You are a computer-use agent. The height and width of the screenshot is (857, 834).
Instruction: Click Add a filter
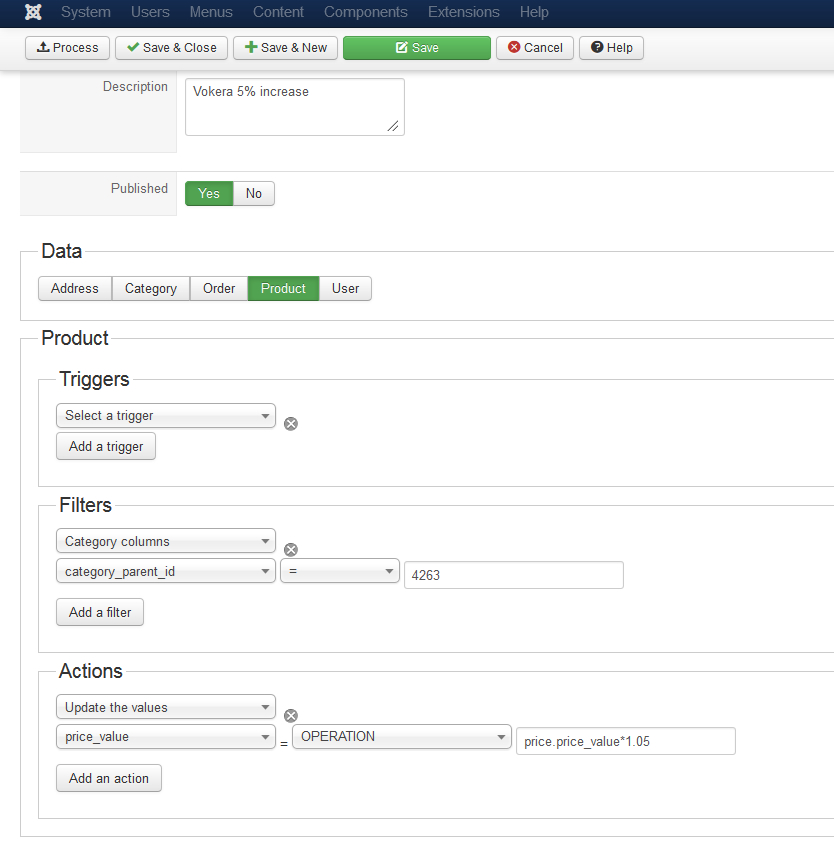(x=100, y=612)
